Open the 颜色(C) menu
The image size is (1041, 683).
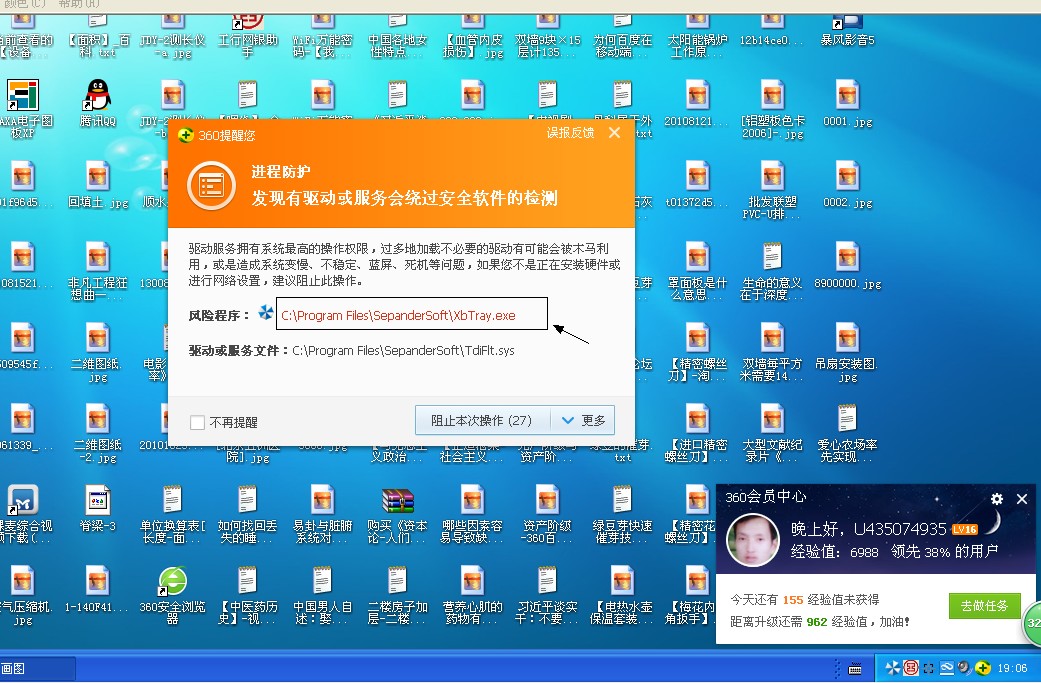pos(25,4)
